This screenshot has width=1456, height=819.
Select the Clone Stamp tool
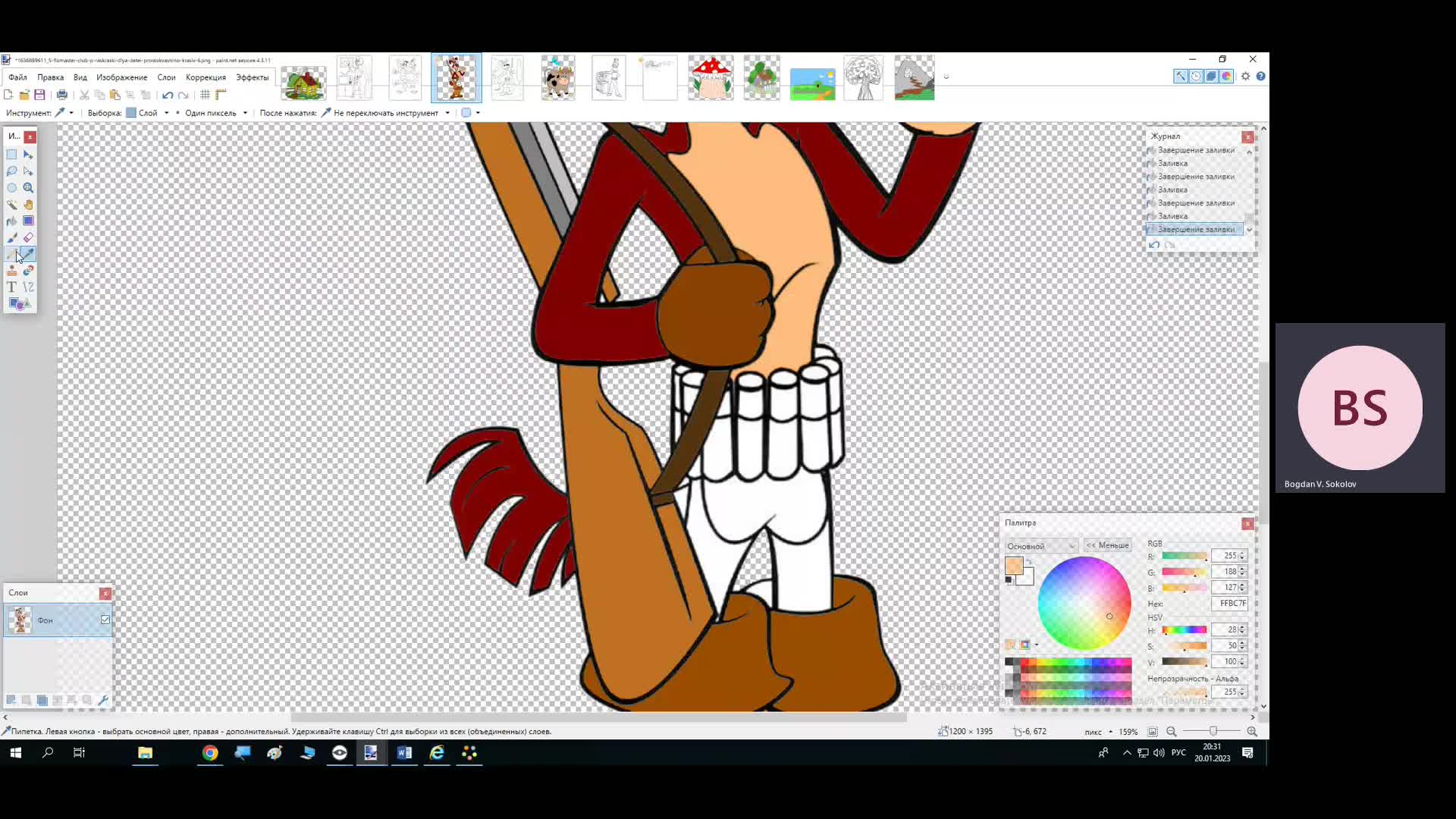click(11, 271)
